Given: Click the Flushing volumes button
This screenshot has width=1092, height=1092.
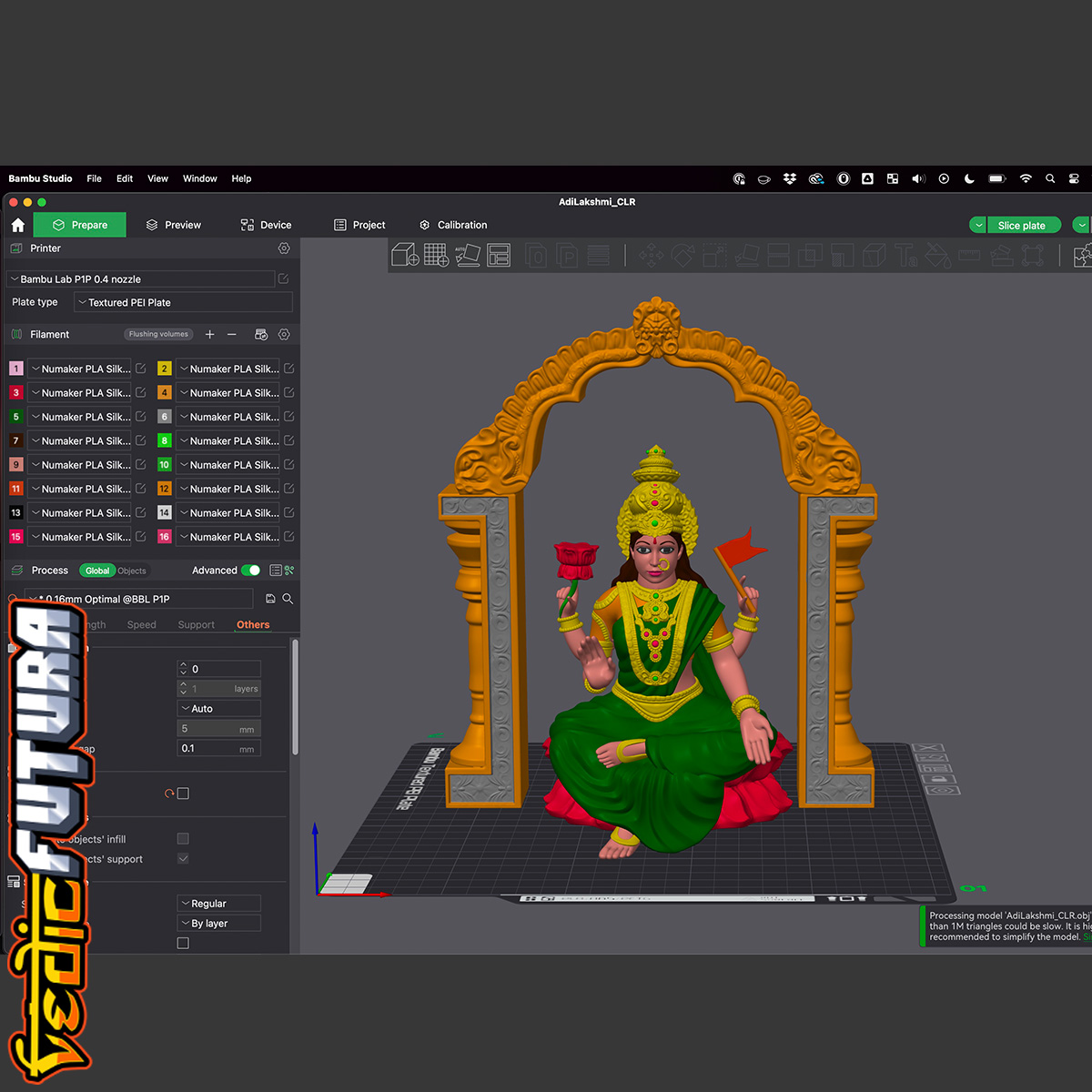Looking at the screenshot, I should 158,335.
